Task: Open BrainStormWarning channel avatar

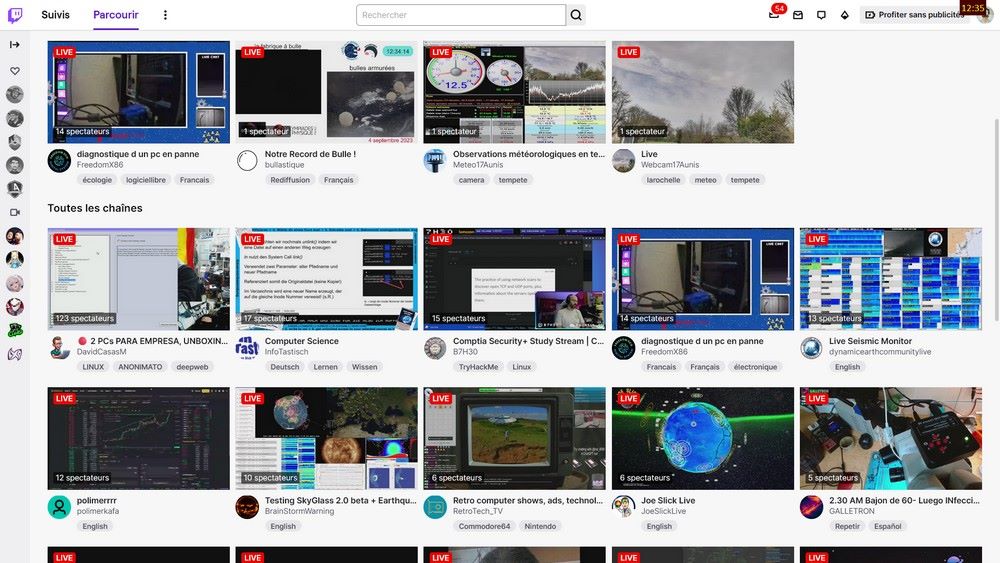Action: tap(247, 507)
